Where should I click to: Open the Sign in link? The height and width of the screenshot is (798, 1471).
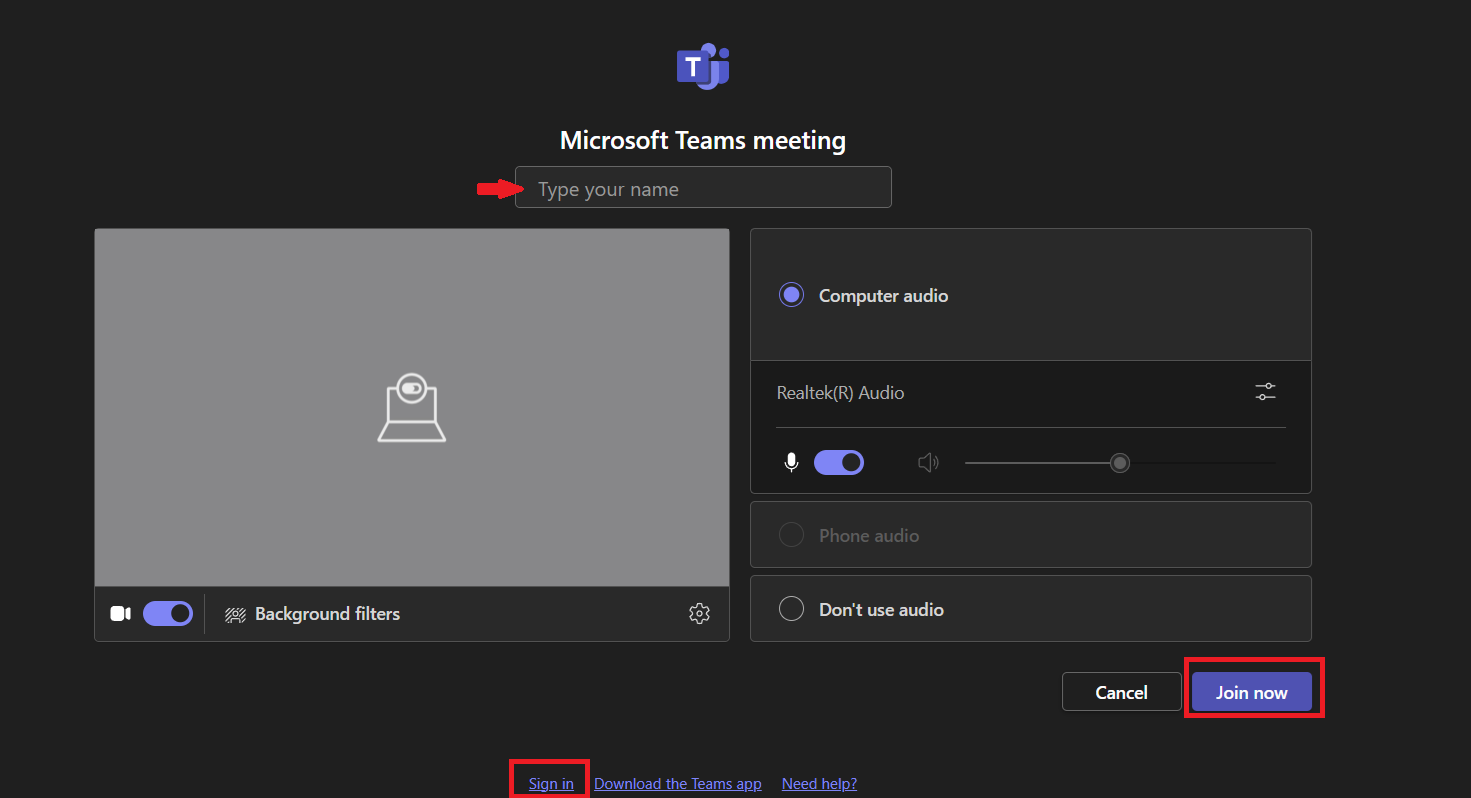pyautogui.click(x=551, y=784)
